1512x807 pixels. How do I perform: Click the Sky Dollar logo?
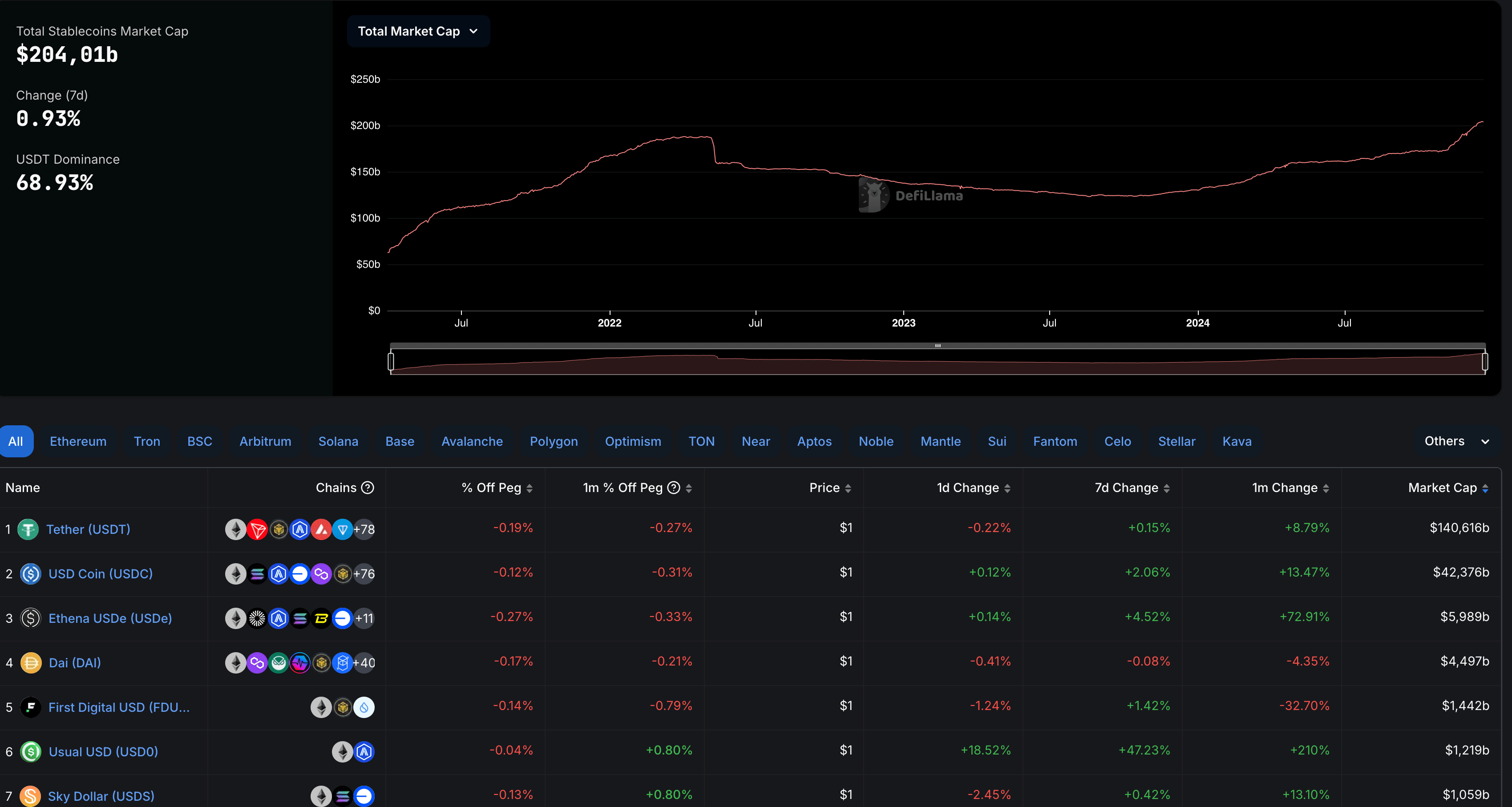31,796
